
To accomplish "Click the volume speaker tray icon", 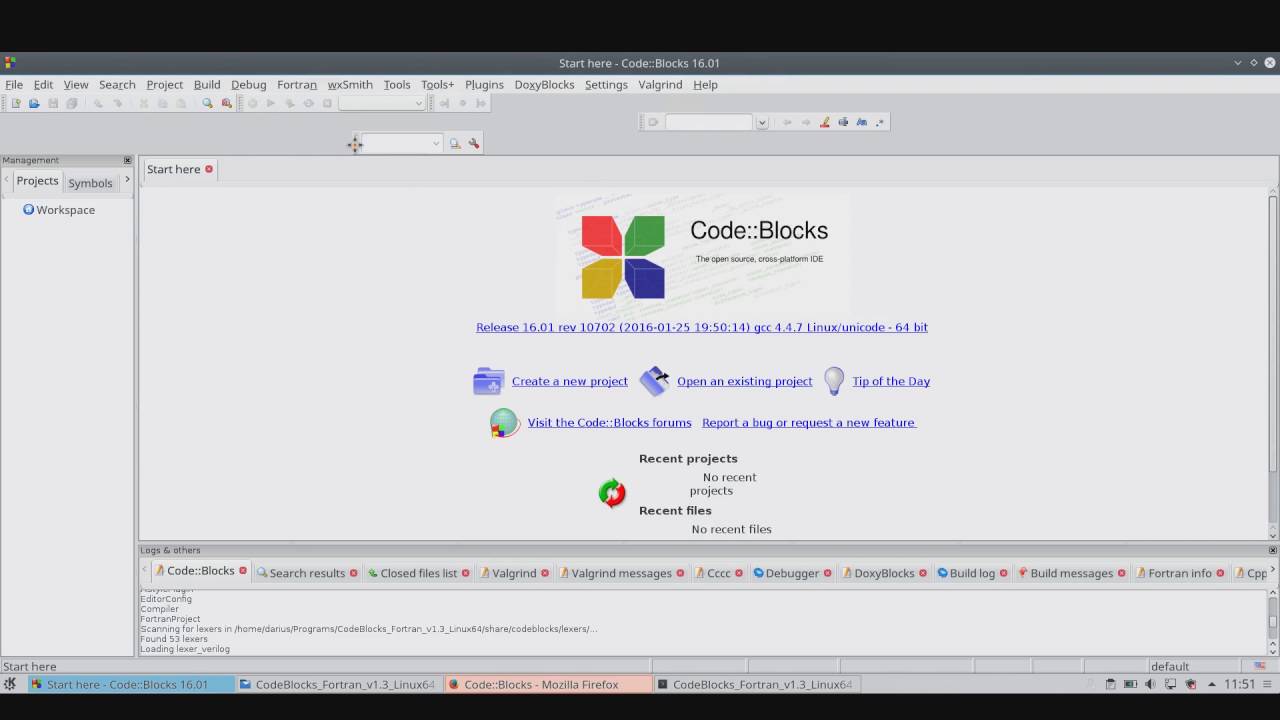I will point(1150,685).
